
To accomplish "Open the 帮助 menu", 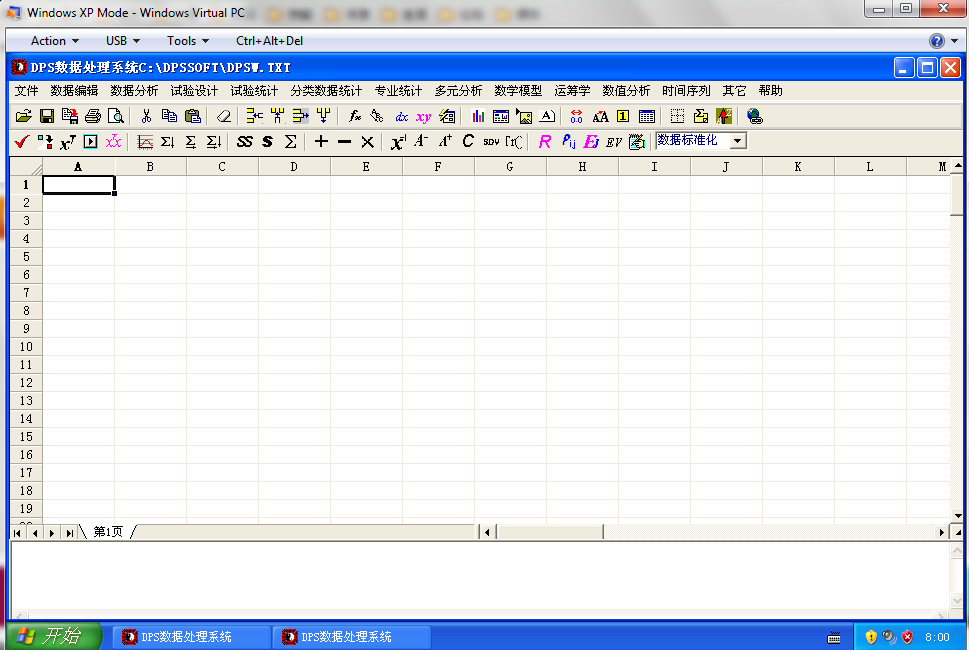I will (771, 91).
